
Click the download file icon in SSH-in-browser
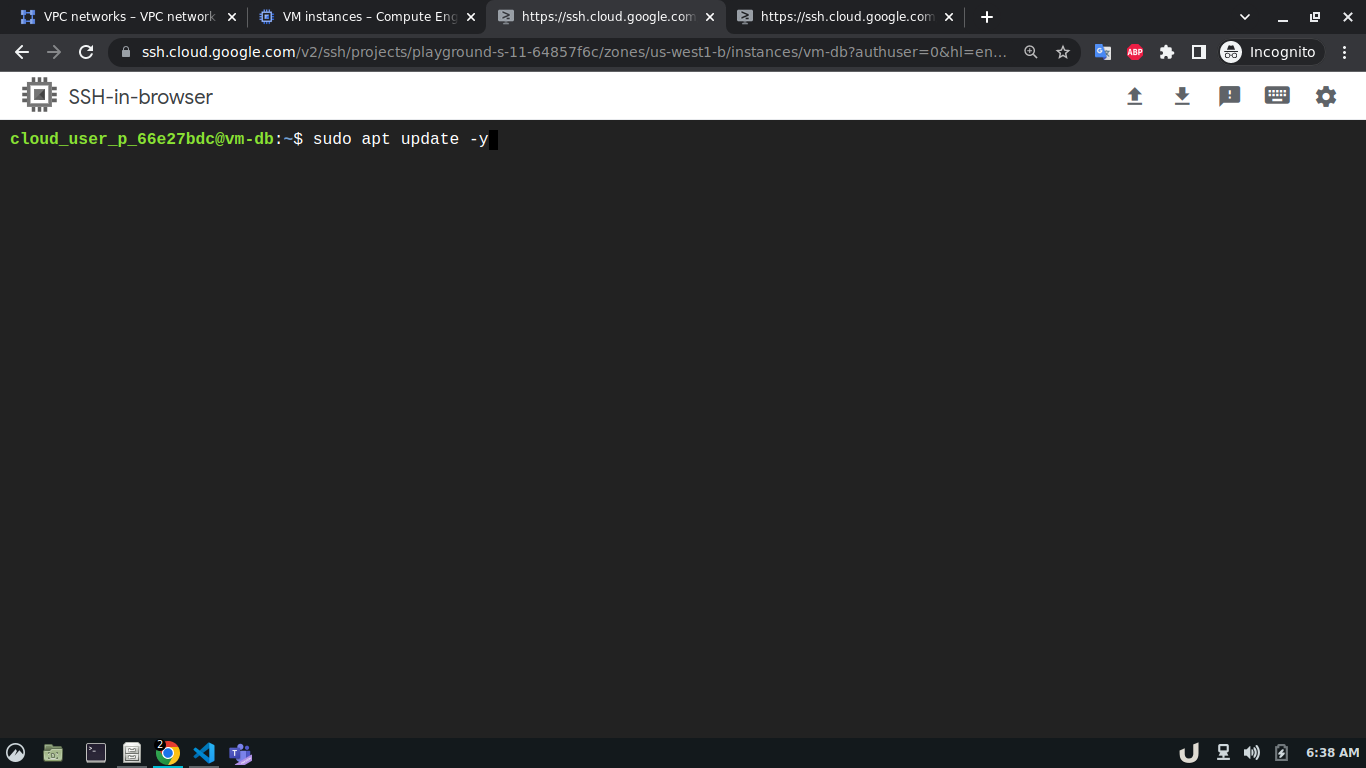pyautogui.click(x=1182, y=96)
